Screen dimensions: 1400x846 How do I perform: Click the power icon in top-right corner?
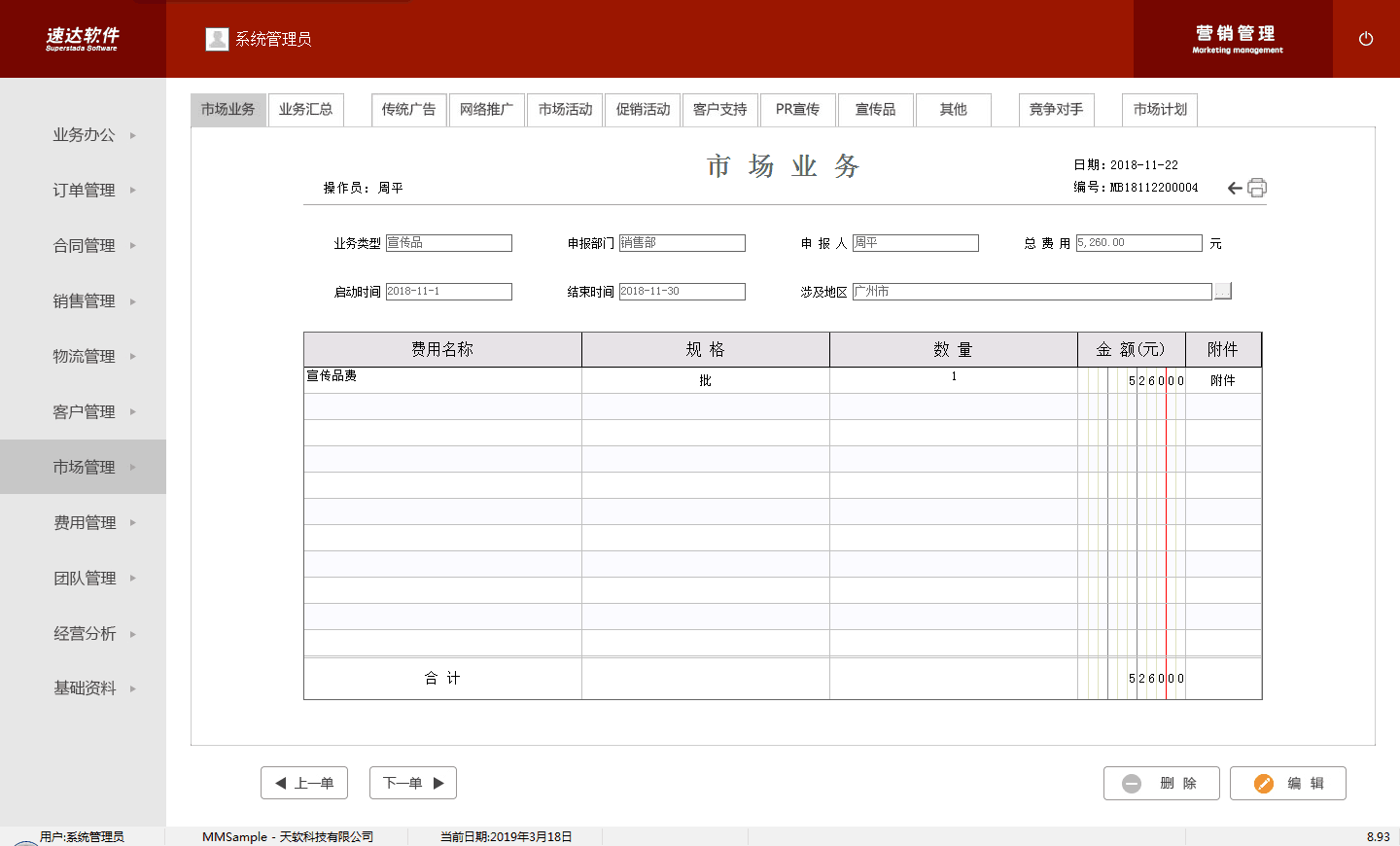coord(1365,39)
